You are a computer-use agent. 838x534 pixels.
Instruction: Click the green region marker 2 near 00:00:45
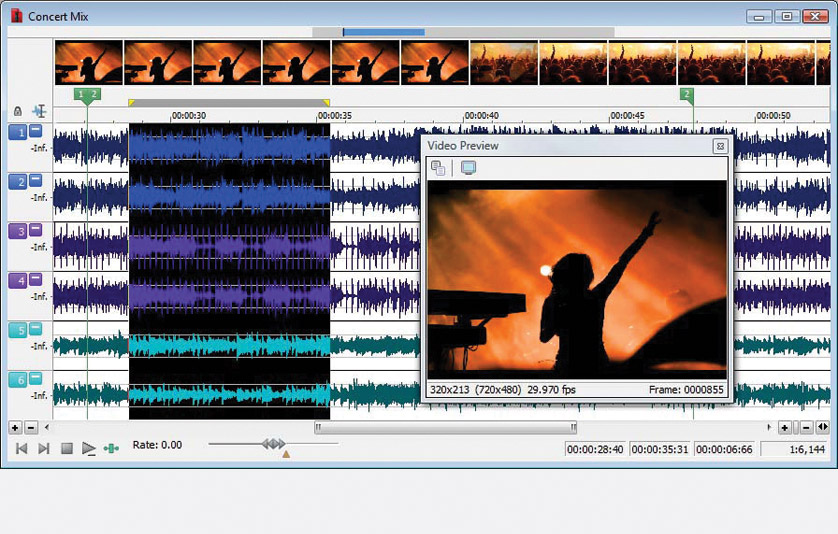point(686,95)
